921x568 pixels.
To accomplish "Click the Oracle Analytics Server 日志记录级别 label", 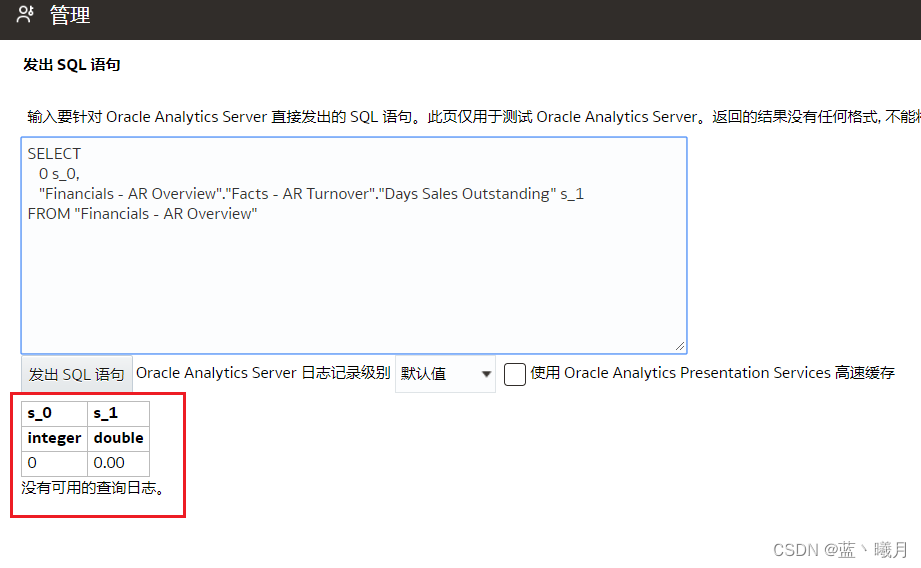I will (x=263, y=373).
